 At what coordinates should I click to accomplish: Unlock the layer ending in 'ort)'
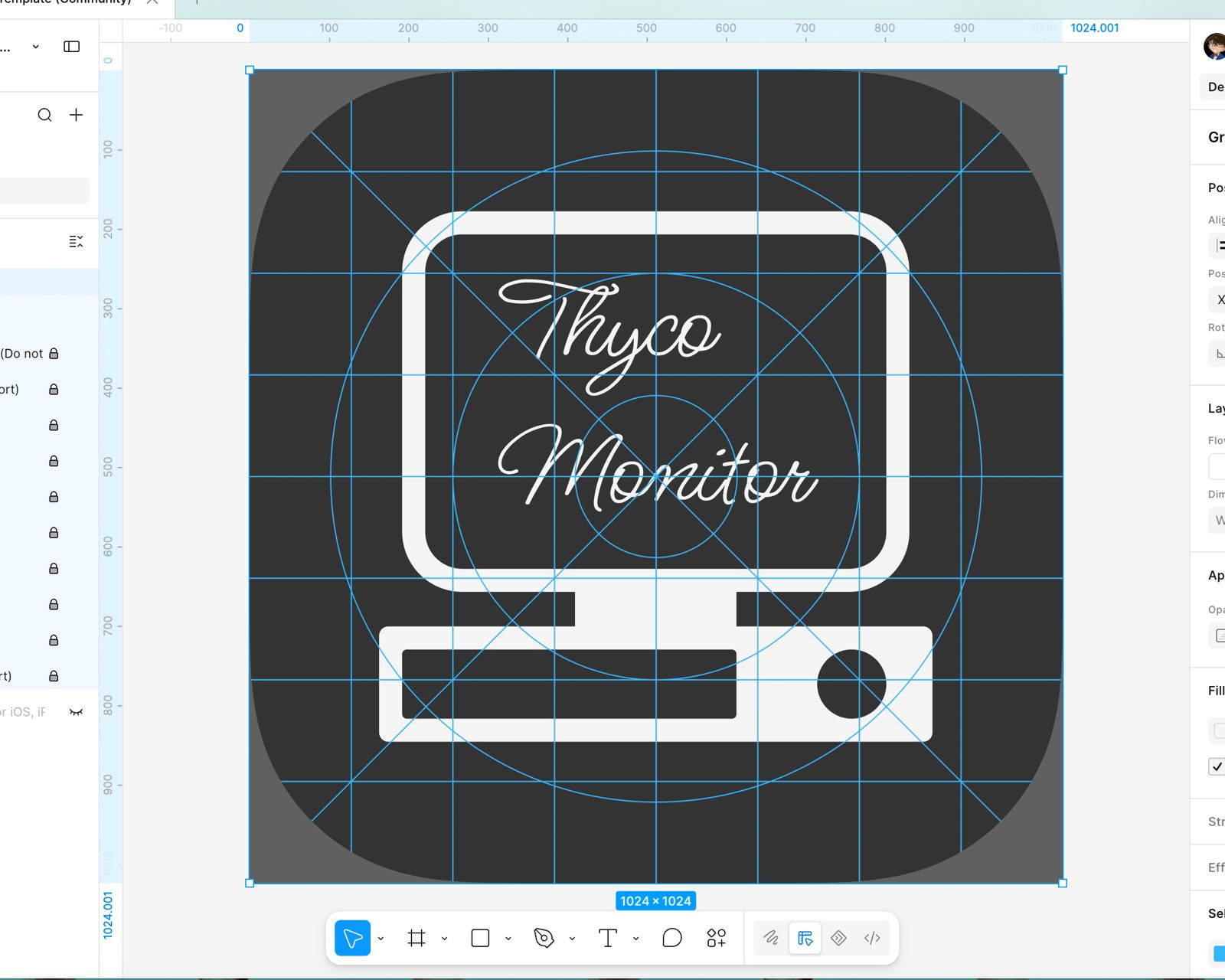click(x=54, y=390)
